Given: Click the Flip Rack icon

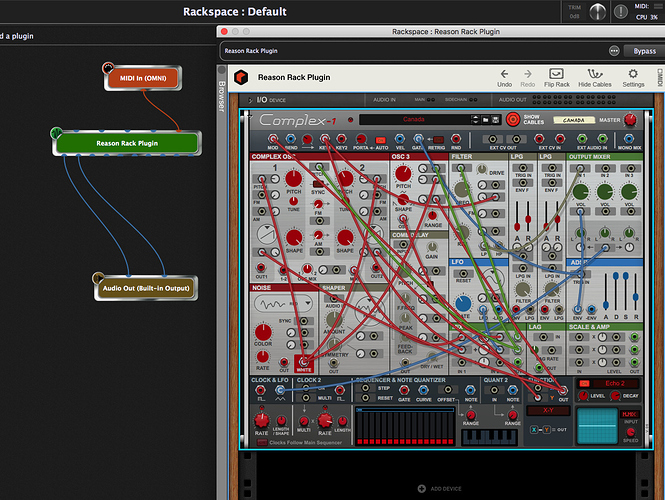Looking at the screenshot, I should [x=556, y=74].
